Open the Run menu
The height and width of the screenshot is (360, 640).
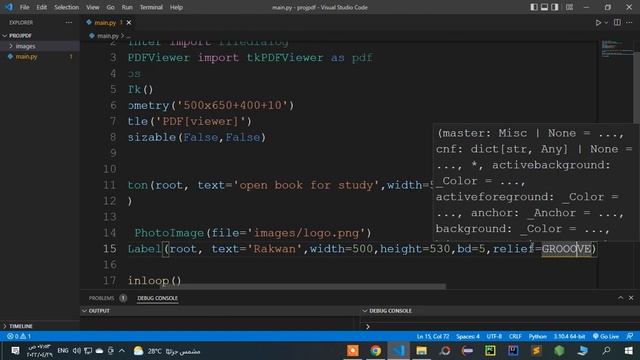click(127, 7)
